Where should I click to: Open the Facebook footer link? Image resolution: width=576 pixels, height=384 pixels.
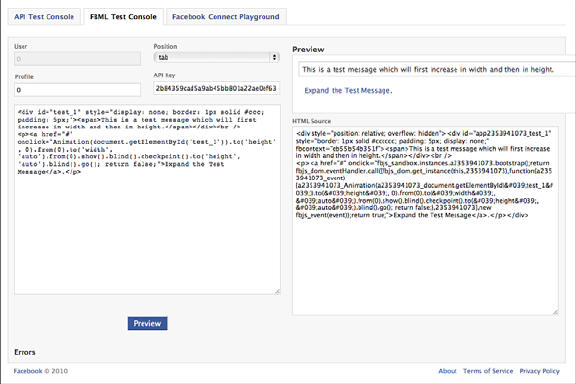[x=28, y=371]
